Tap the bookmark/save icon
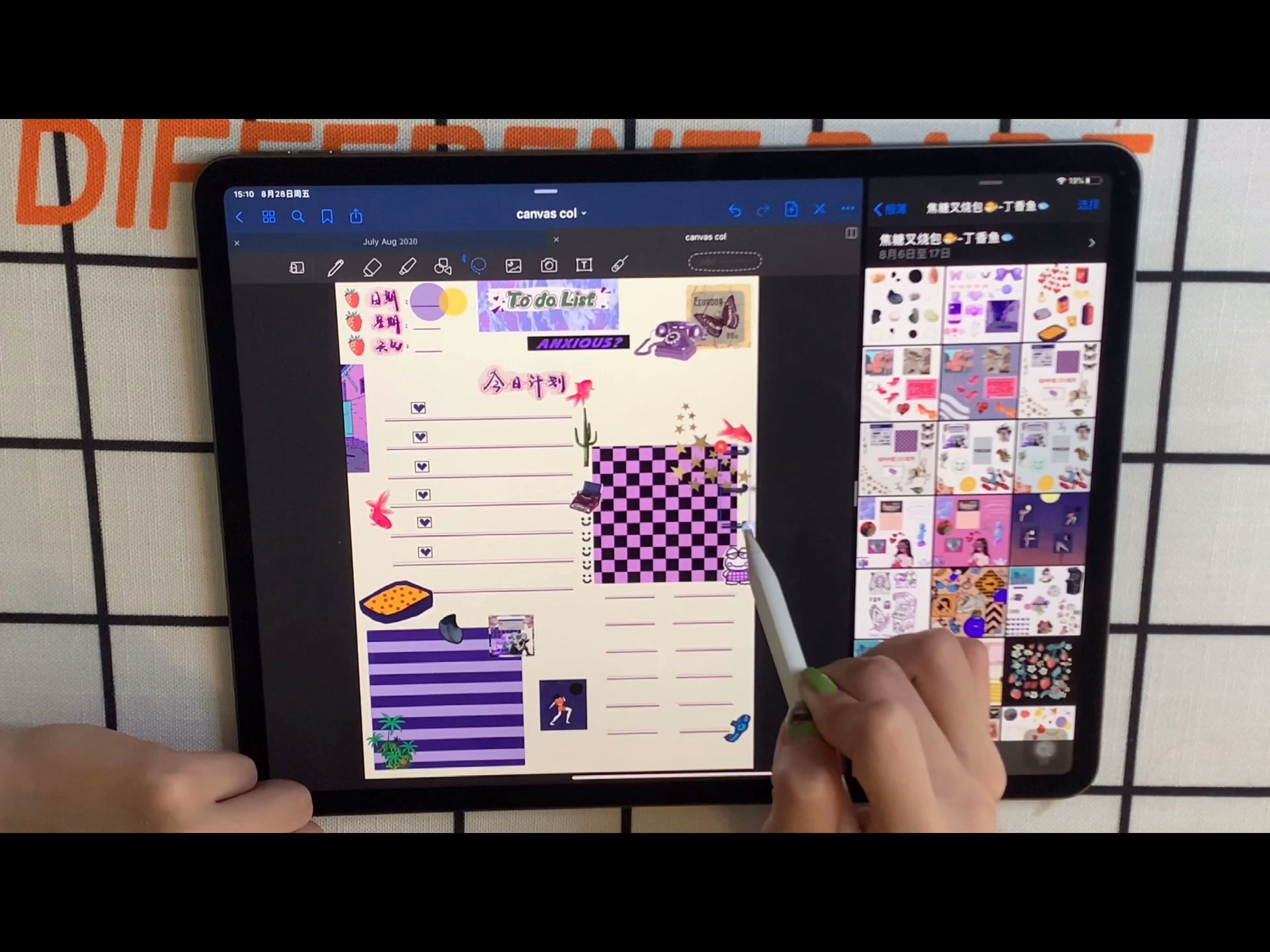Image resolution: width=1270 pixels, height=952 pixels. 328,216
